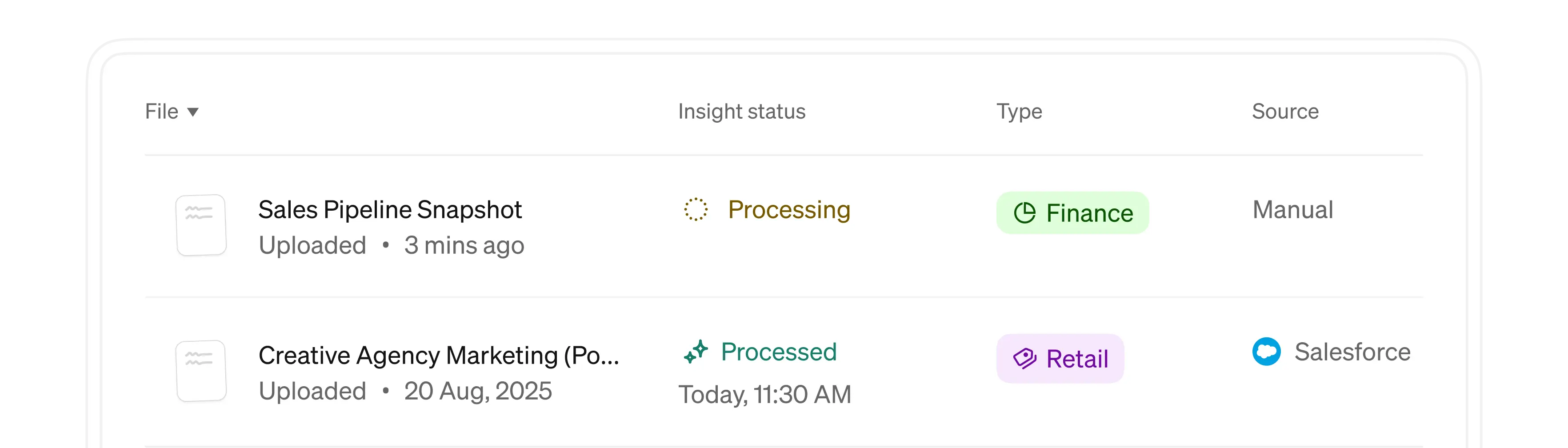Open the Creative Agency Marketing file
The image size is (1568, 448).
(438, 355)
